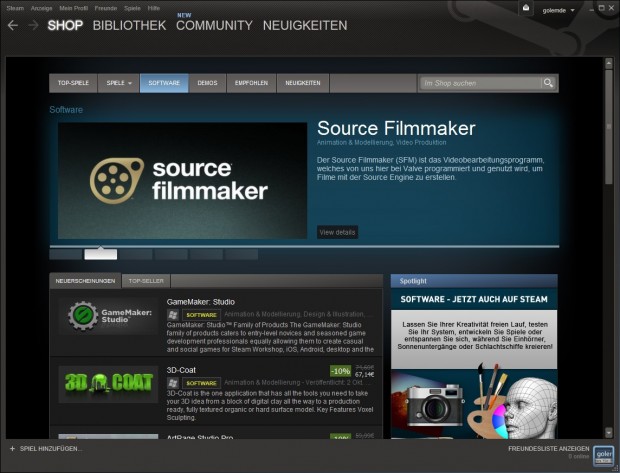Click the 3D-Coat price 67,14€

364,375
